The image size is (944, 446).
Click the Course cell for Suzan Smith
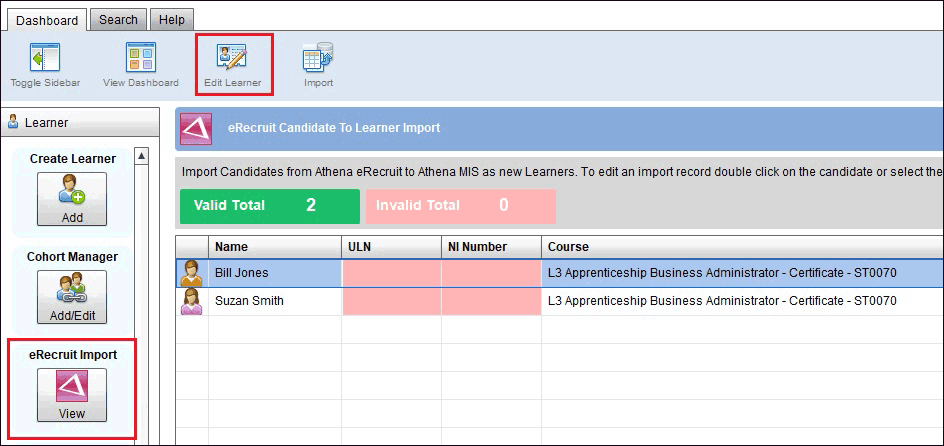pos(742,301)
